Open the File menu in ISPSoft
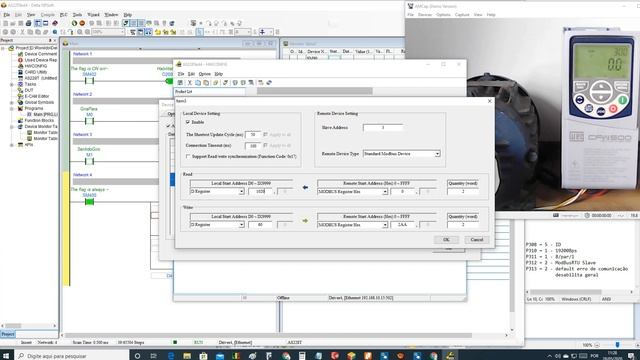The width and height of the screenshot is (640, 360). point(7,15)
